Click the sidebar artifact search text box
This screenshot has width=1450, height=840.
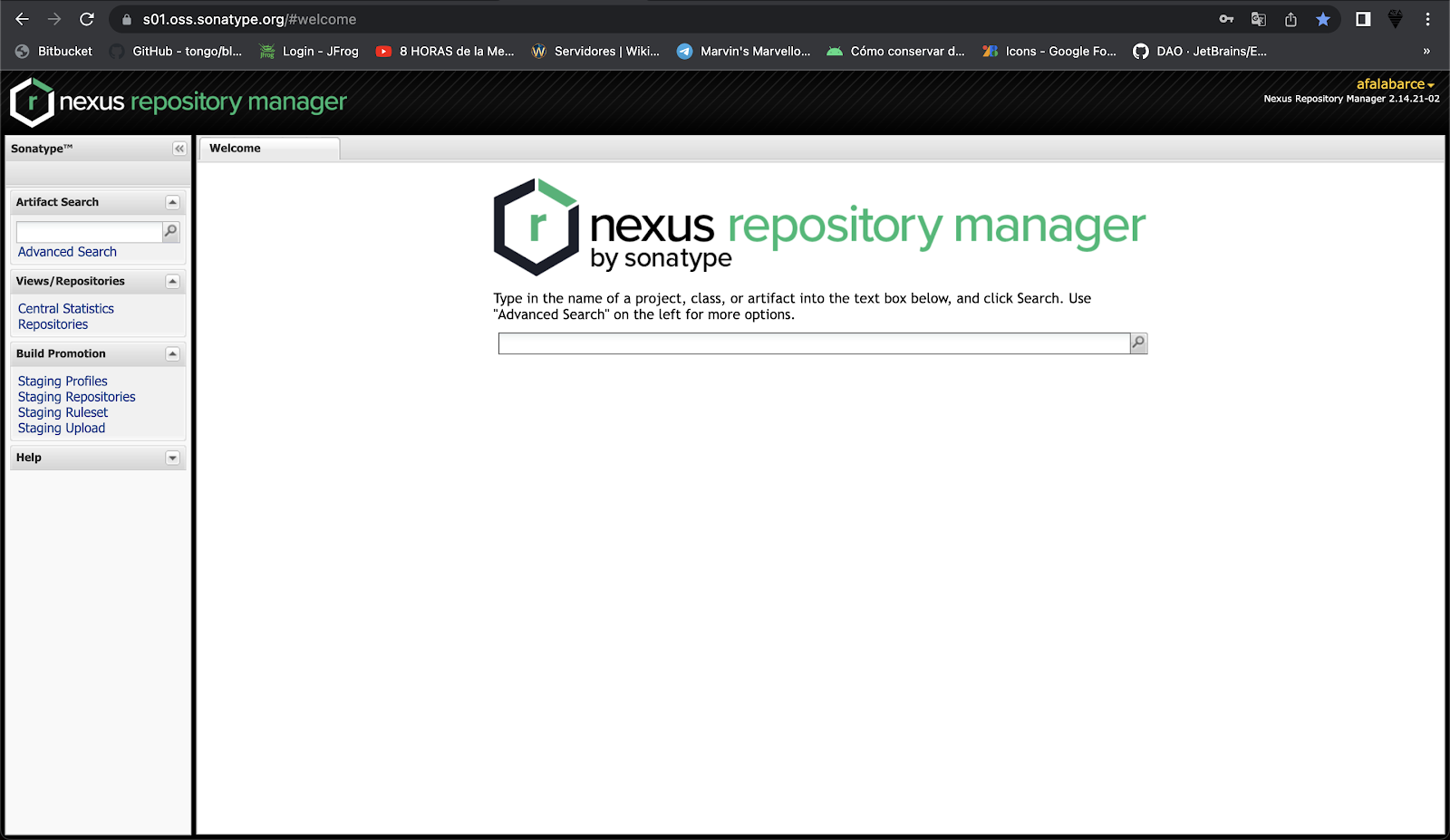[x=89, y=232]
